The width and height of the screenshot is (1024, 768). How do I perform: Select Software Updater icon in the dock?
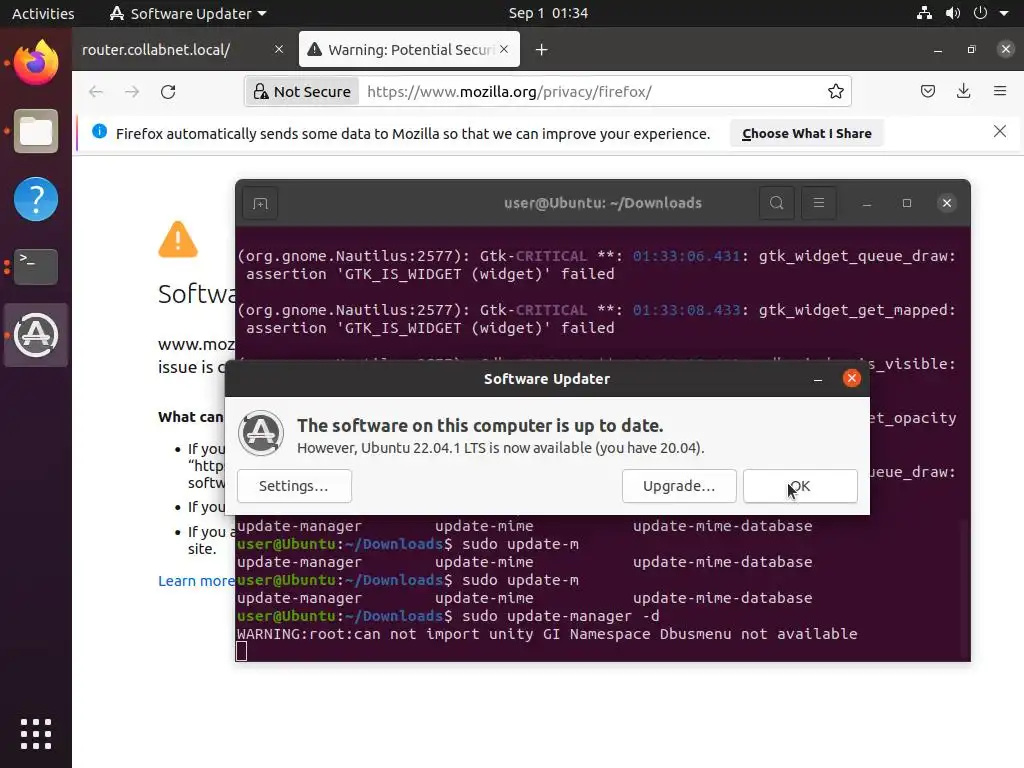pyautogui.click(x=36, y=335)
